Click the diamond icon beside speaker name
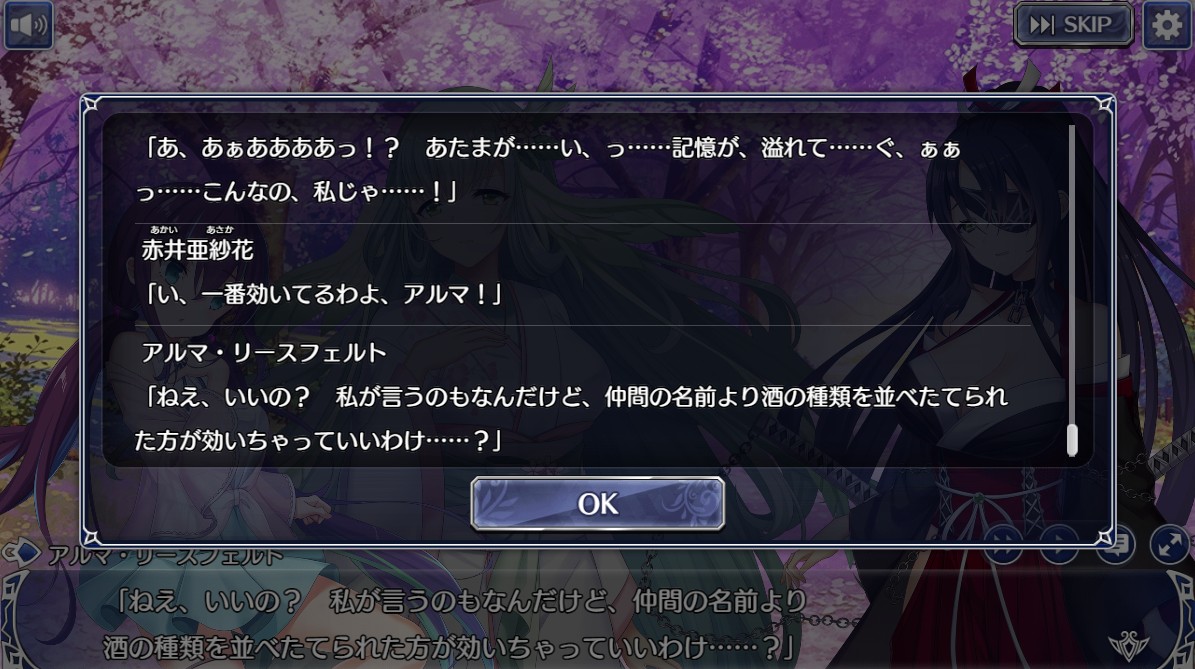Viewport: 1195px width, 669px height. point(22,552)
